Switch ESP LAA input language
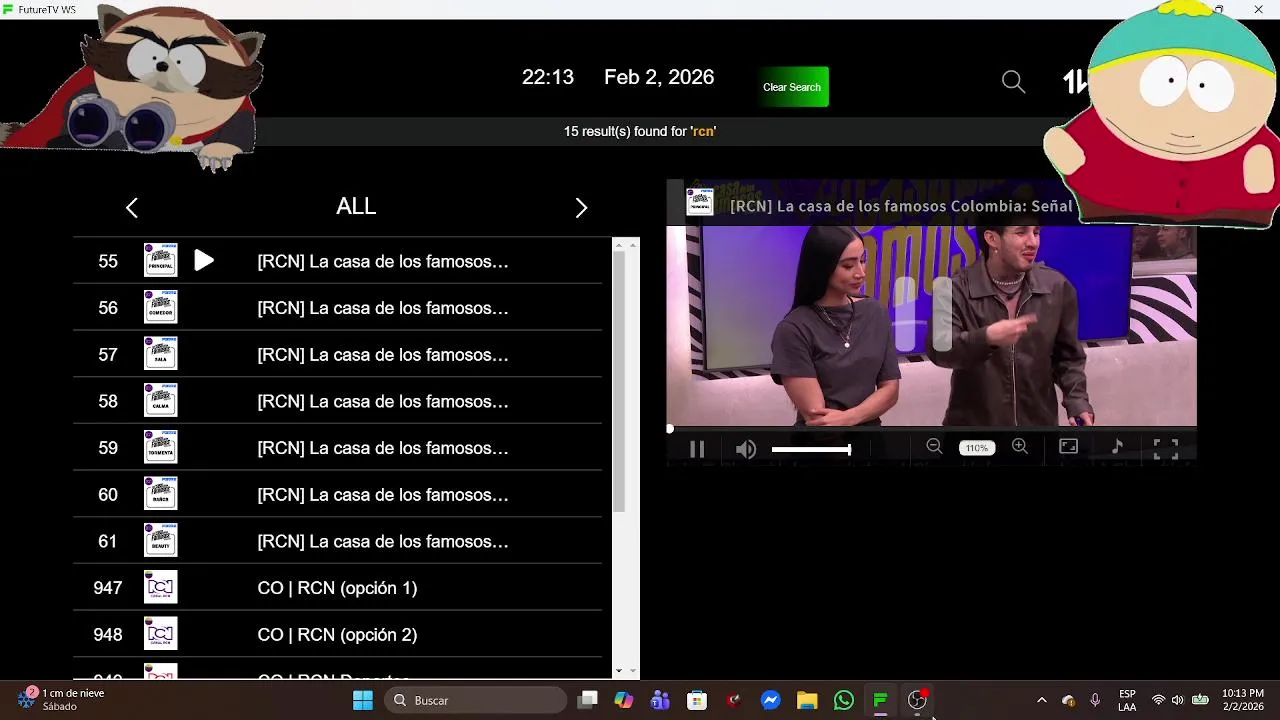The image size is (1280, 720). [1127, 700]
